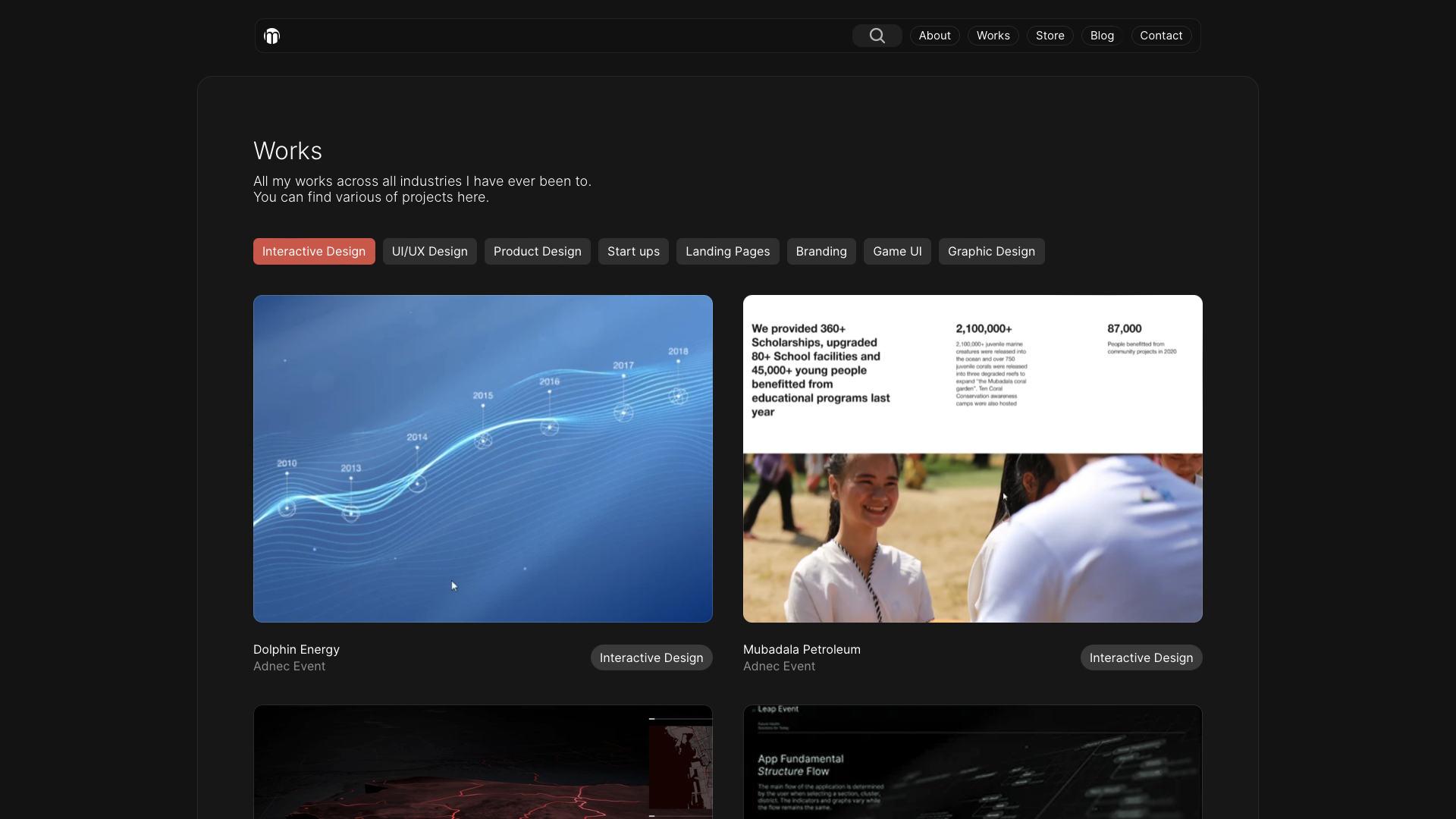Open the App Fundamental Structure Flow thumbnail

tap(973, 762)
